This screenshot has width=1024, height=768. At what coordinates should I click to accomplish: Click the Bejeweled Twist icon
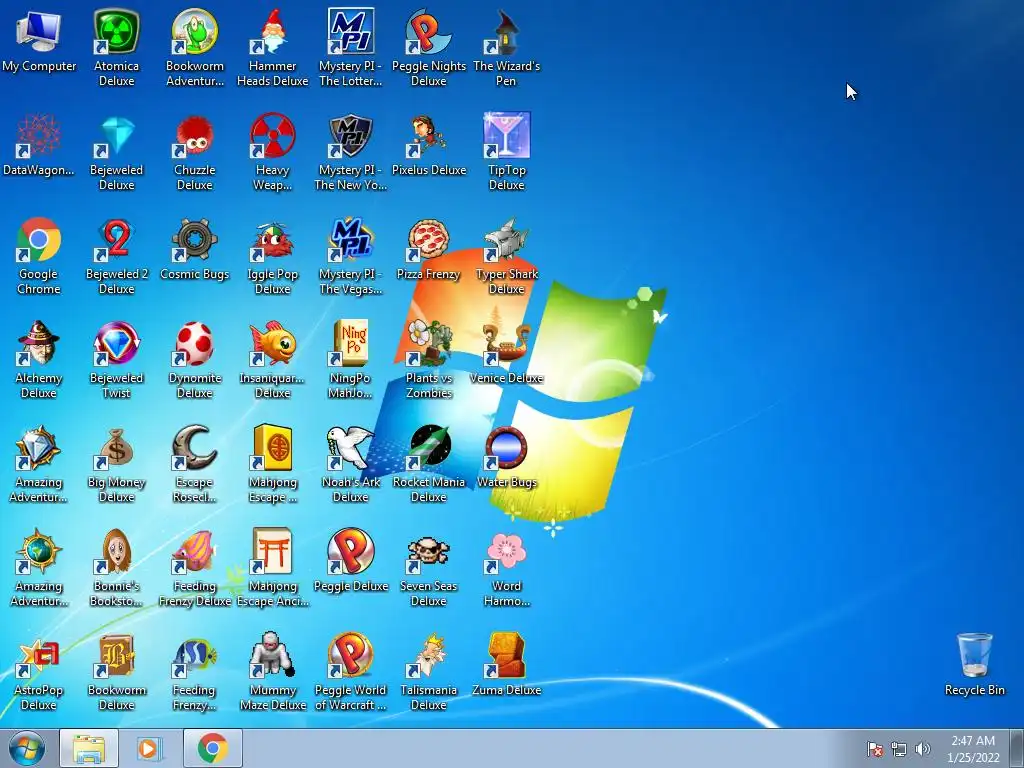point(116,343)
